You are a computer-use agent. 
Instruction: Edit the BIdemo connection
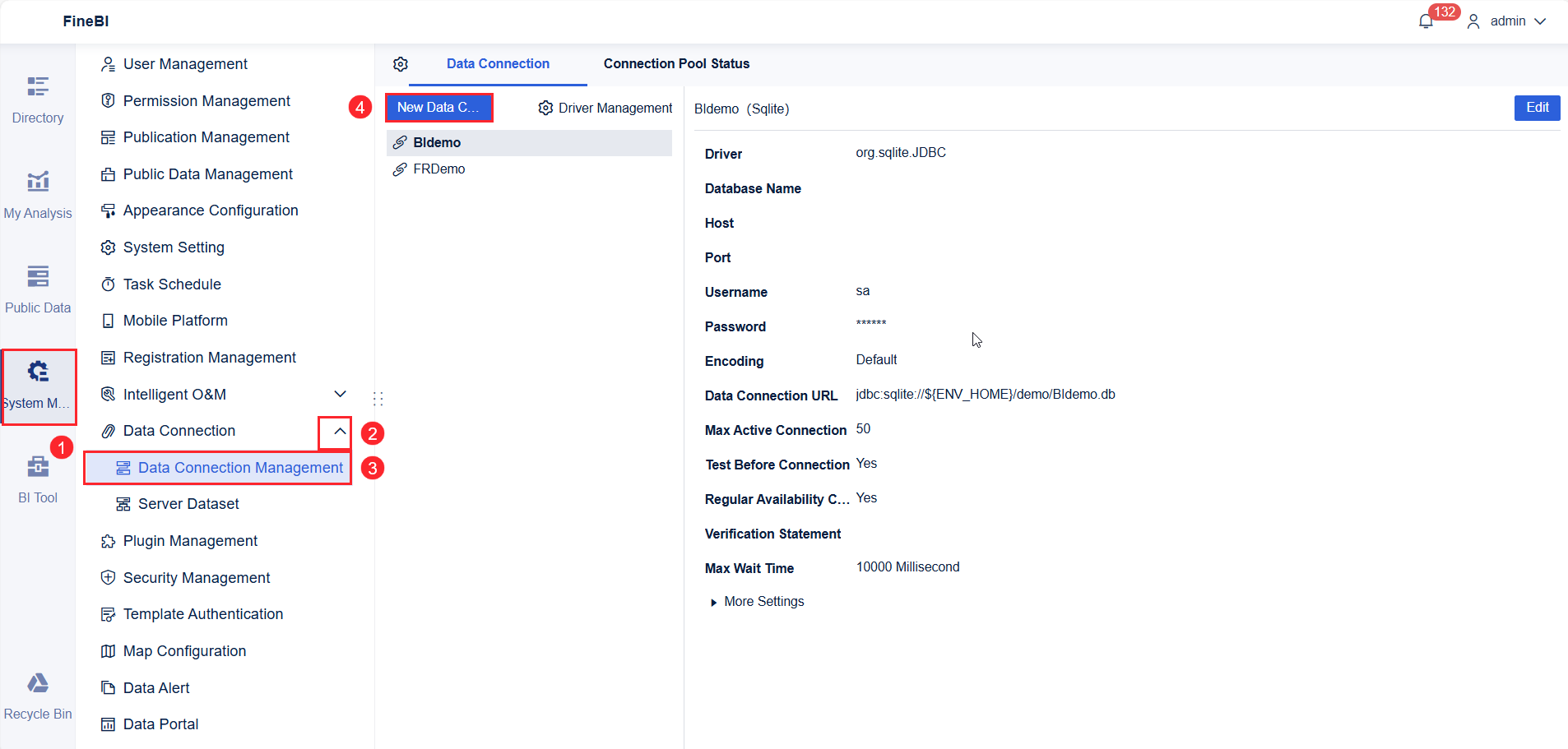click(1536, 108)
